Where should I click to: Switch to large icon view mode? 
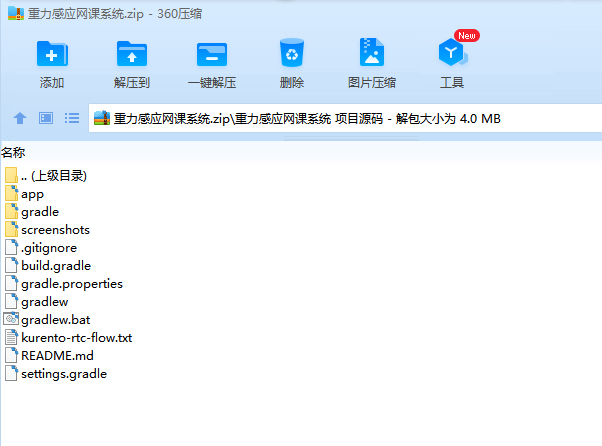(x=46, y=118)
